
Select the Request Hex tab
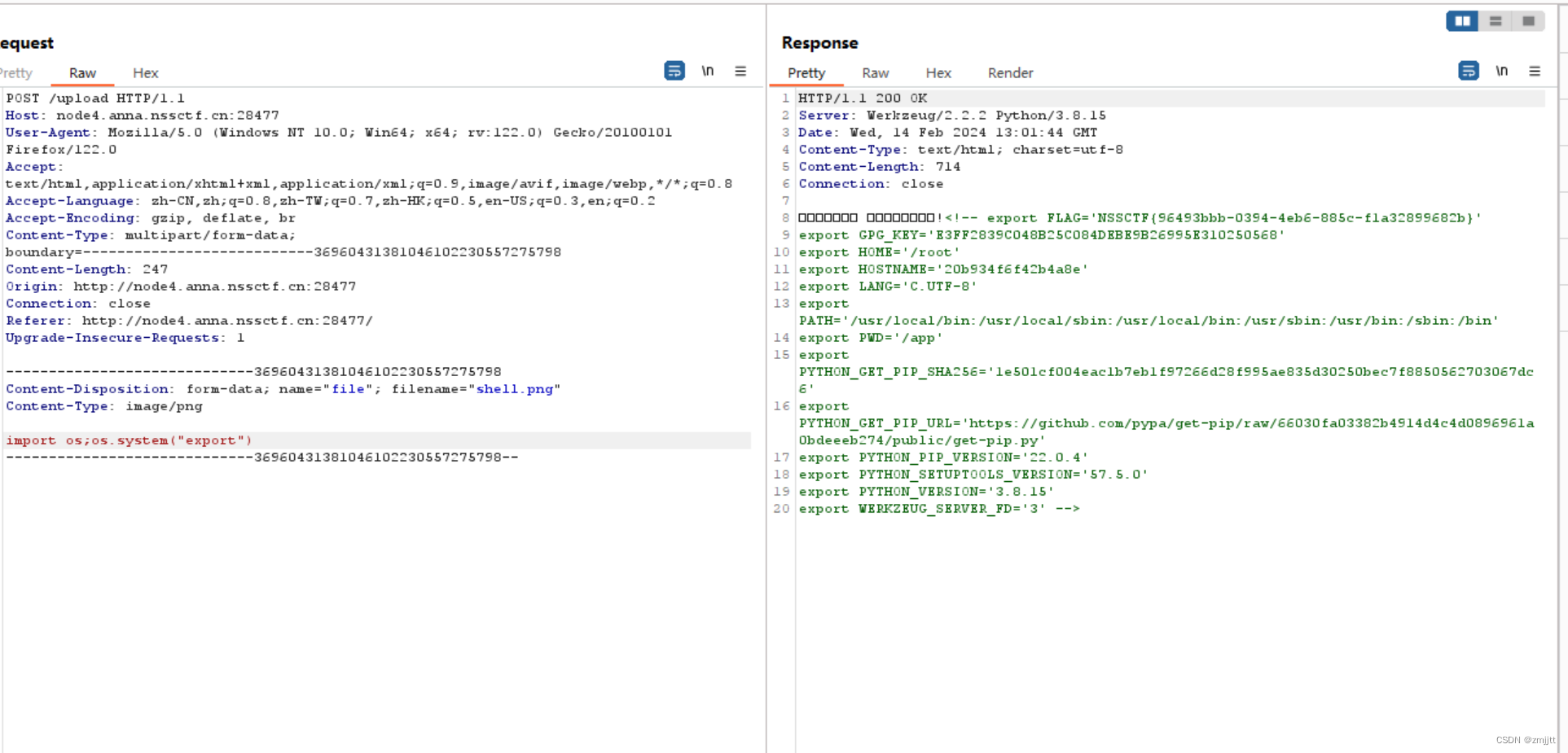point(146,73)
